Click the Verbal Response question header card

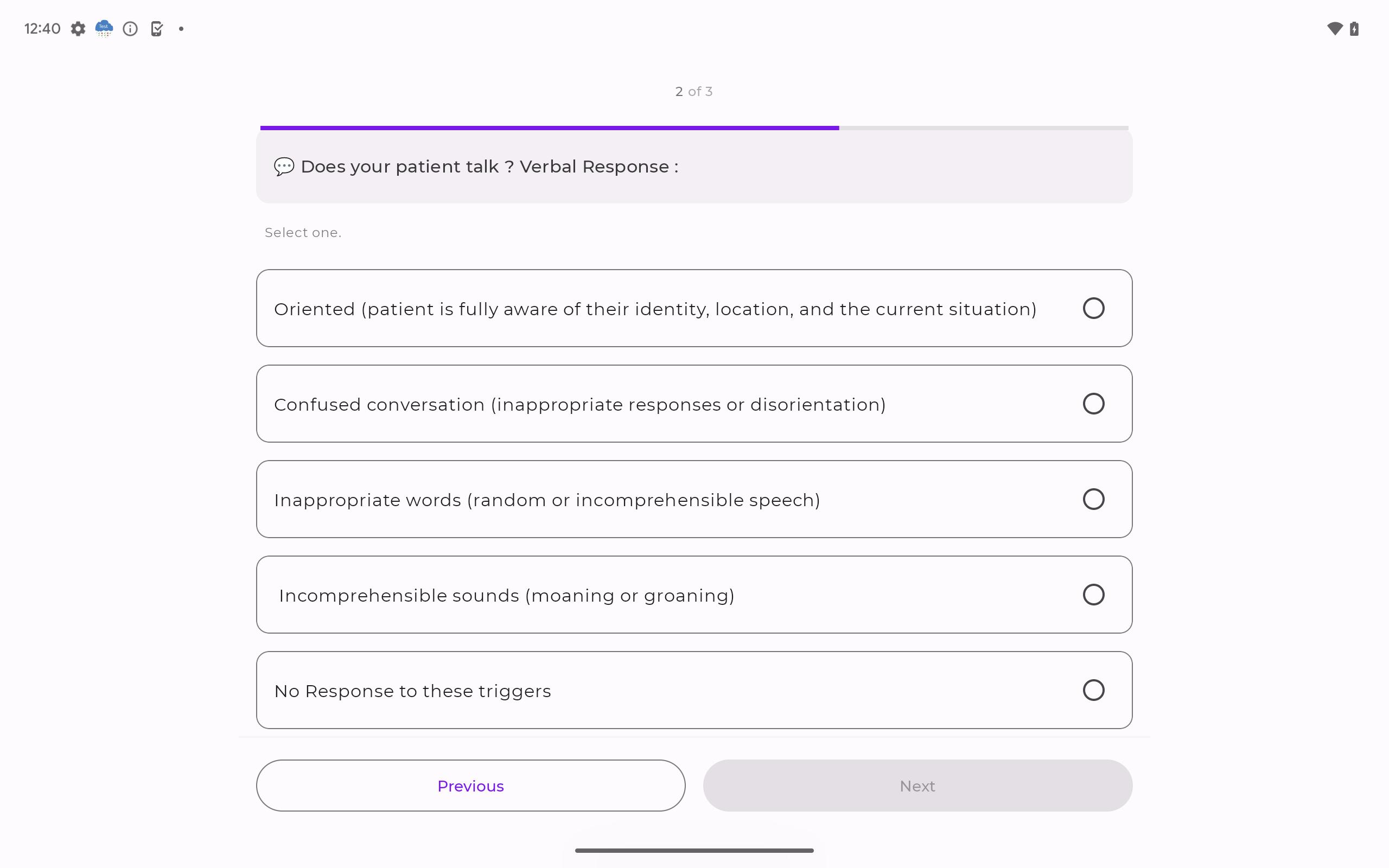[694, 167]
